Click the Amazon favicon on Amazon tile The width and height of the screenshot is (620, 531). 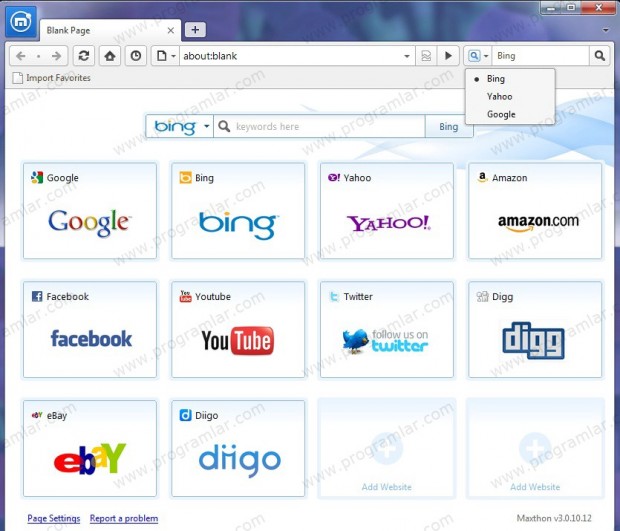coord(482,178)
